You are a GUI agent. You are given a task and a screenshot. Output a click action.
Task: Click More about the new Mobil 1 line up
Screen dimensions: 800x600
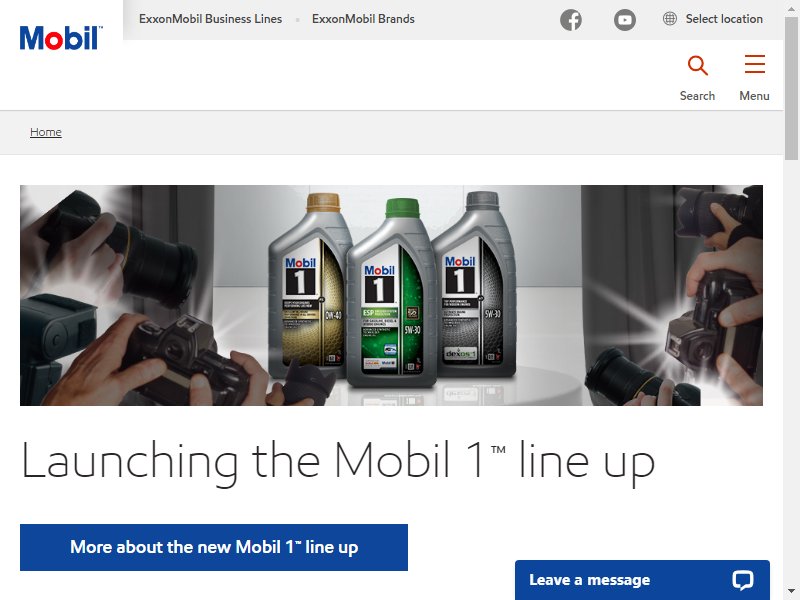214,547
